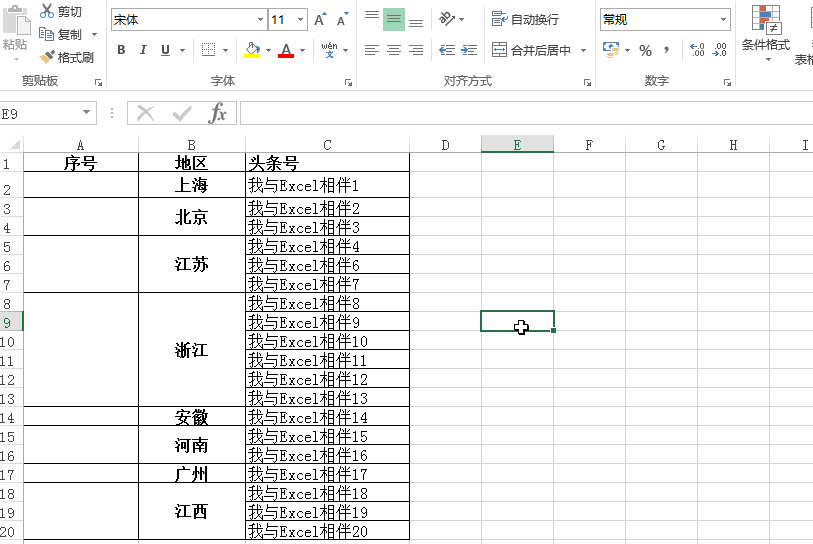813x544 pixels.
Task: Select column A header
Action: [x=80, y=145]
